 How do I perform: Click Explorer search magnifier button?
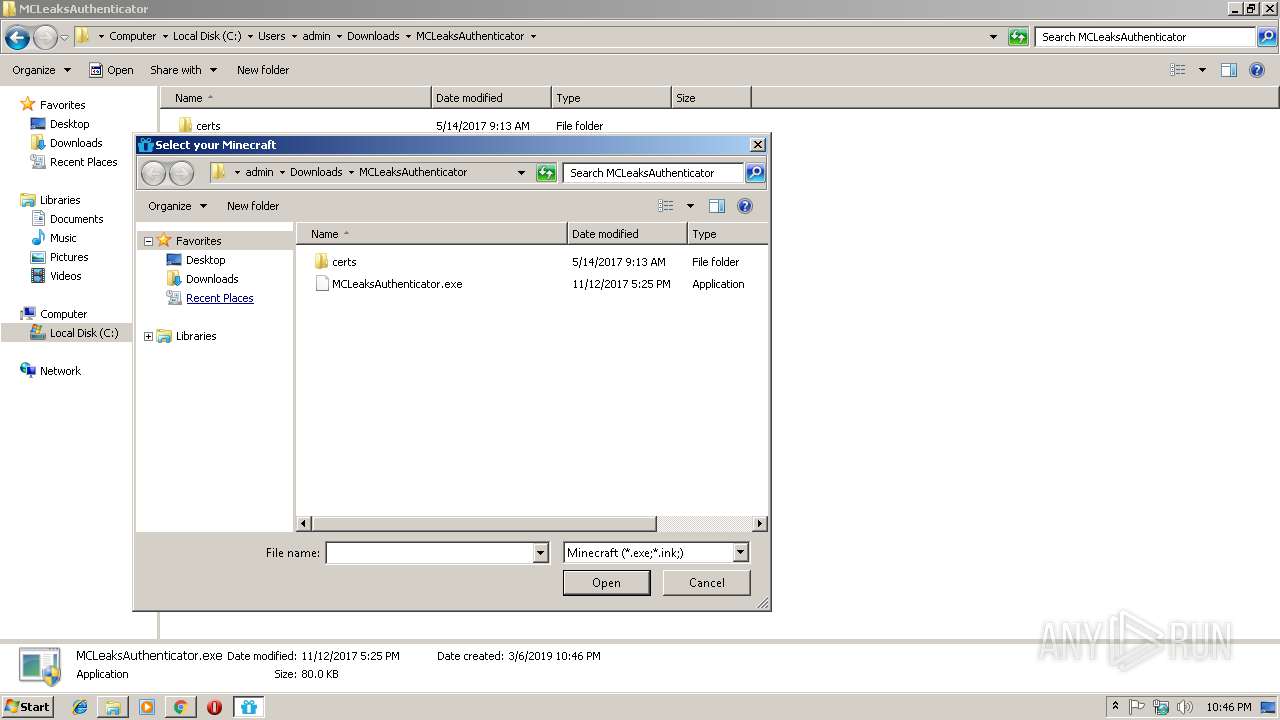(1267, 37)
